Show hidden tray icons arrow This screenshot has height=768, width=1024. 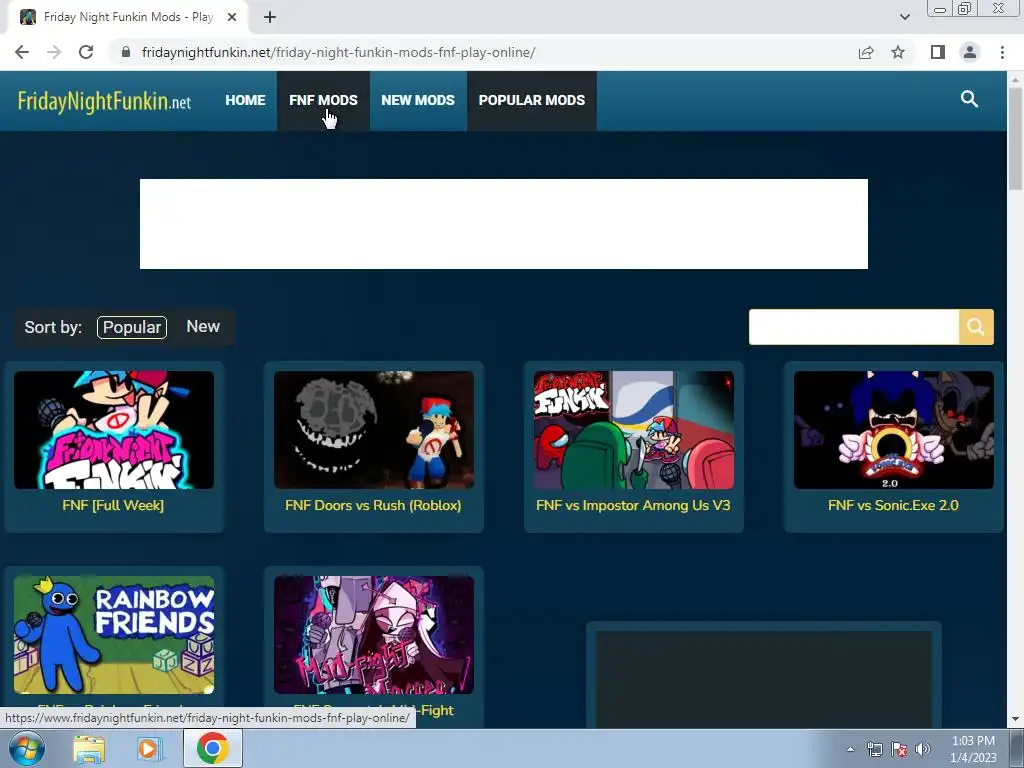[850, 749]
